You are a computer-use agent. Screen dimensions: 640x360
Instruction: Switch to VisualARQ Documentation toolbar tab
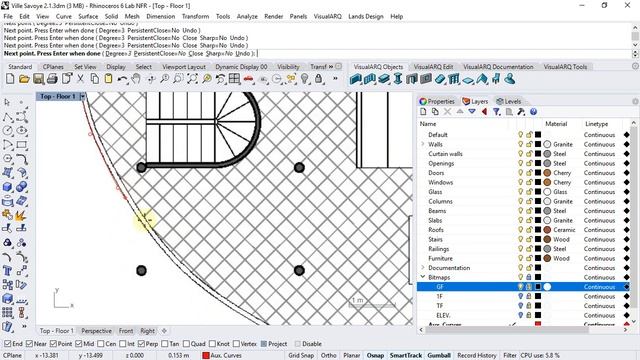(x=498, y=67)
